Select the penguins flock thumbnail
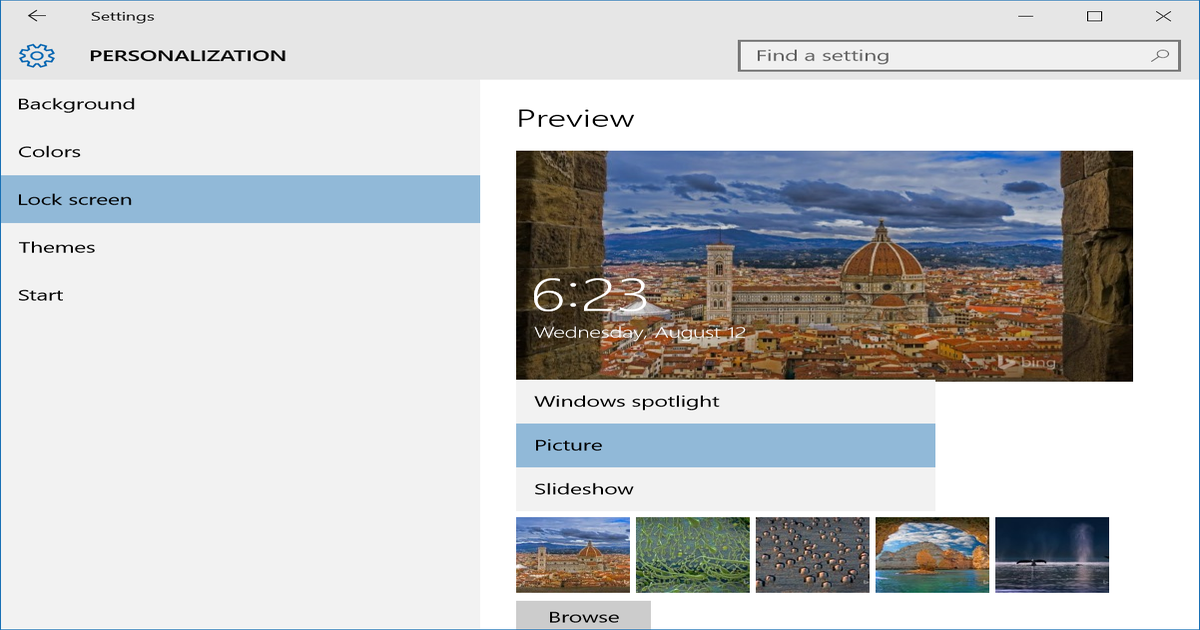 click(x=812, y=554)
